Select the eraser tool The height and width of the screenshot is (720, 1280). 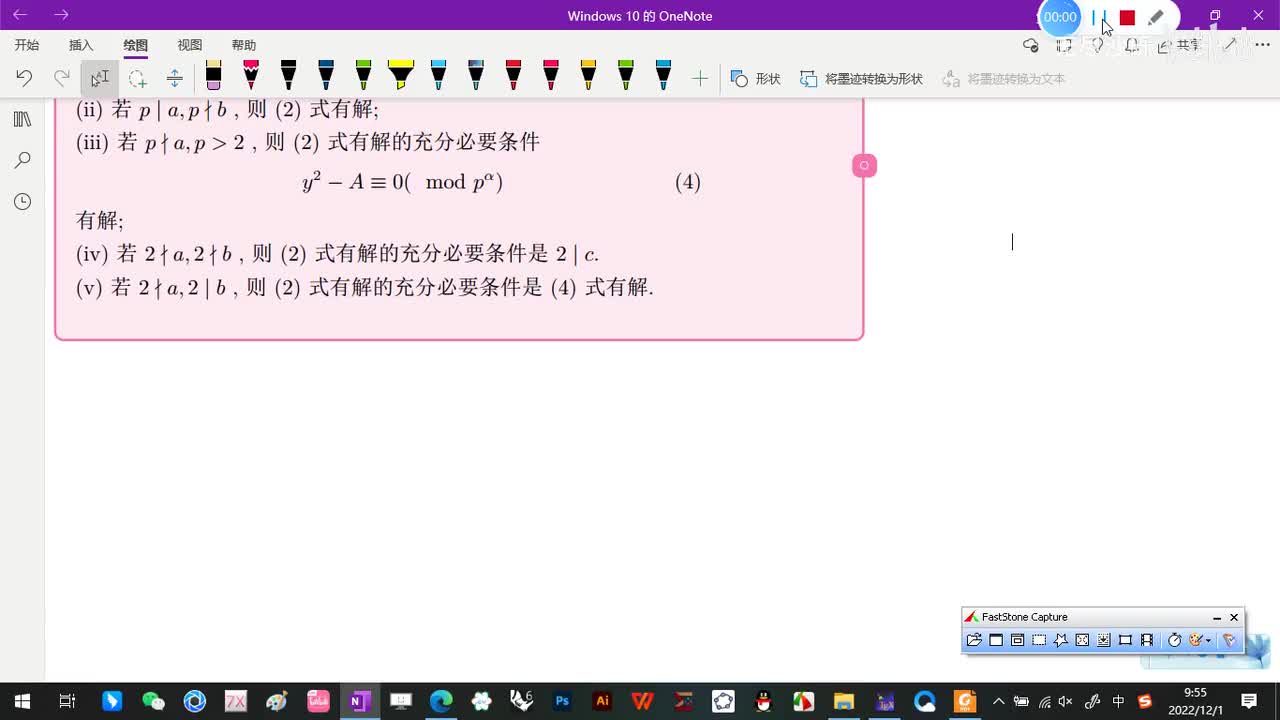(213, 76)
